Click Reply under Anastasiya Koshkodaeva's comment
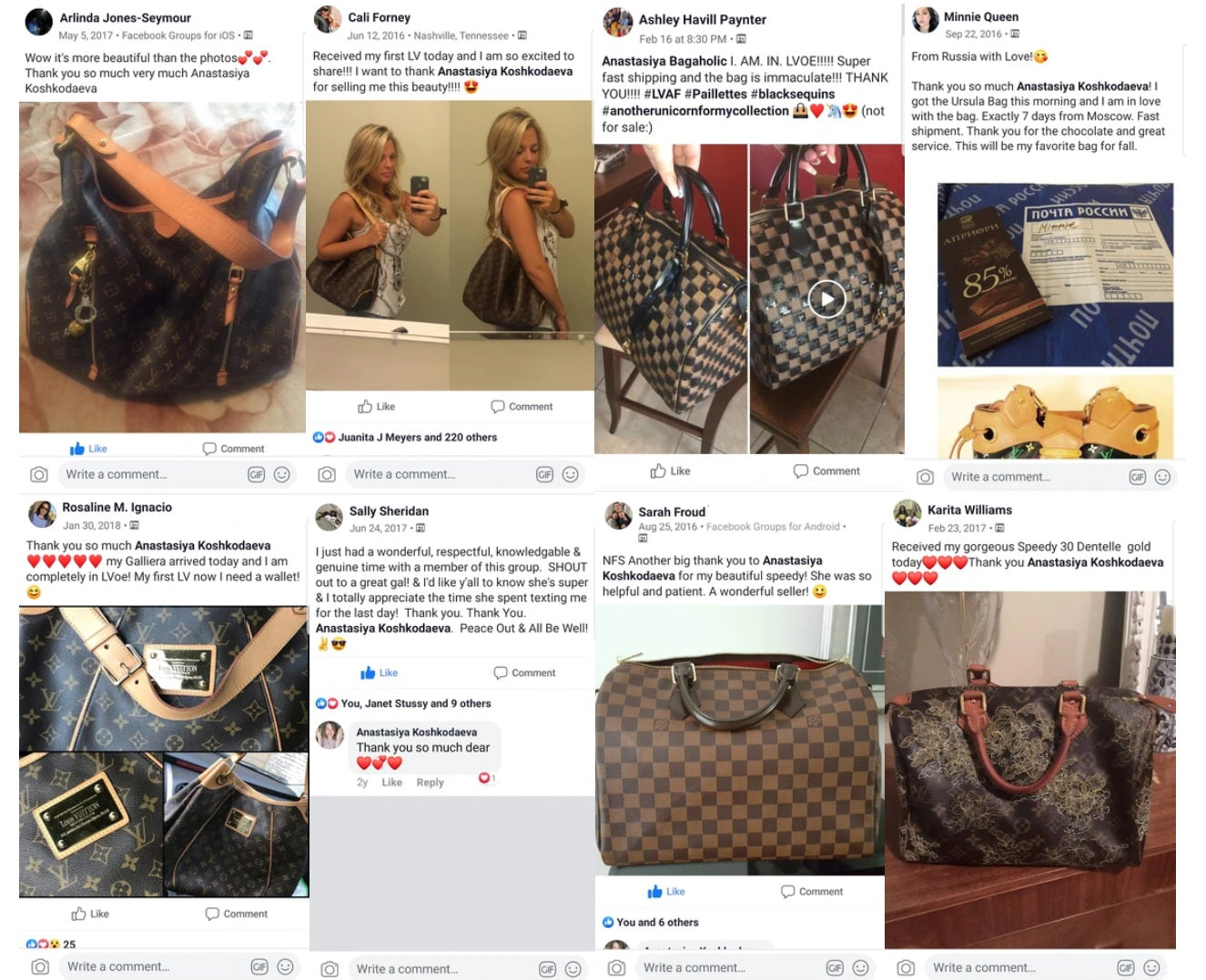Viewport: 1206px width, 980px height. click(430, 783)
